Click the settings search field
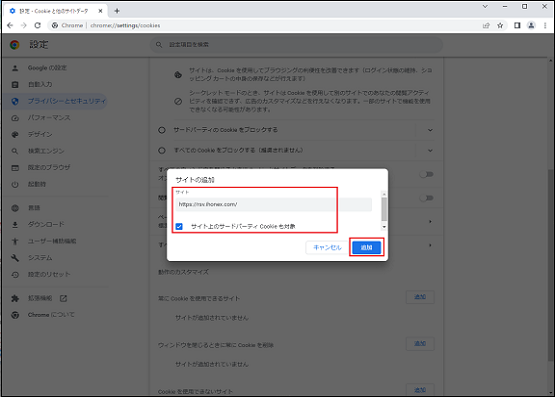555x397 pixels. pyautogui.click(x=297, y=45)
